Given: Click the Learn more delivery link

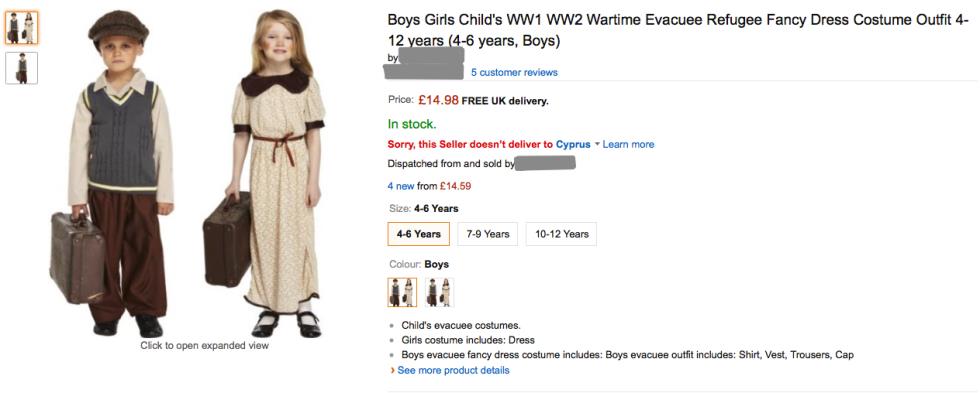Looking at the screenshot, I should click(x=628, y=144).
